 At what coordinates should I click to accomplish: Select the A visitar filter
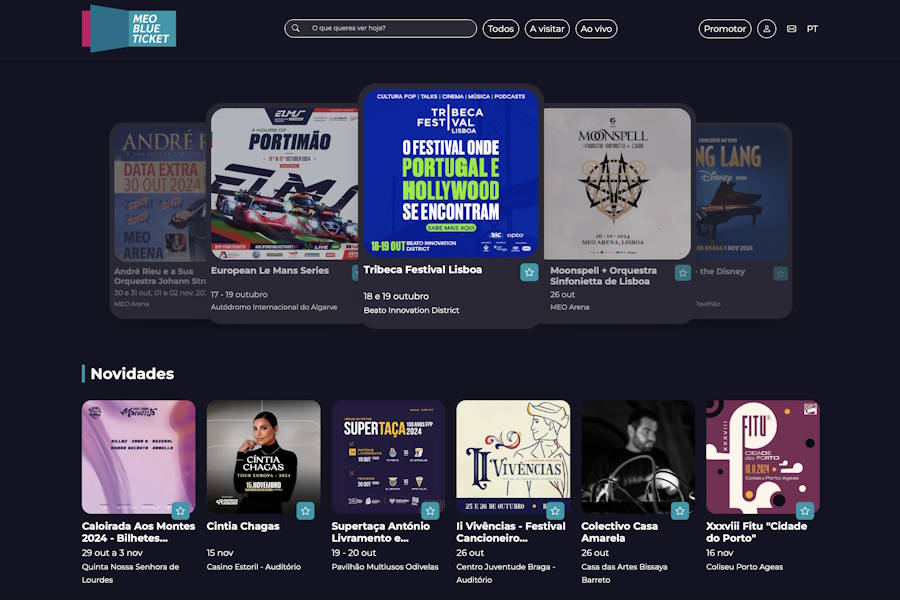pos(547,29)
